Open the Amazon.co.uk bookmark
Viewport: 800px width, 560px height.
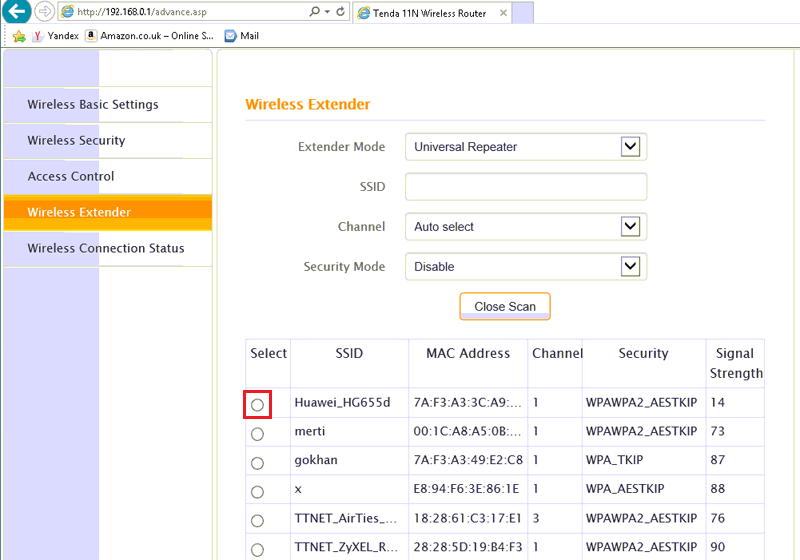click(x=149, y=36)
